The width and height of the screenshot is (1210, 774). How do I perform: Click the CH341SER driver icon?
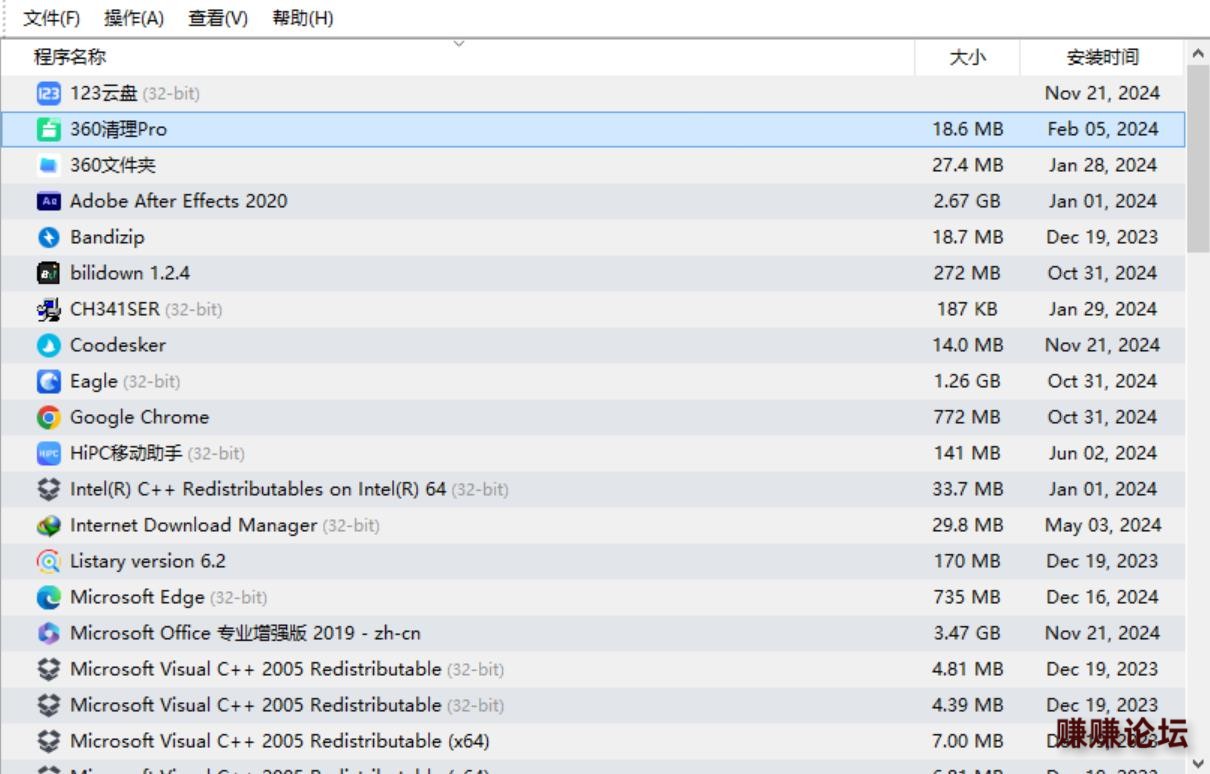point(48,309)
